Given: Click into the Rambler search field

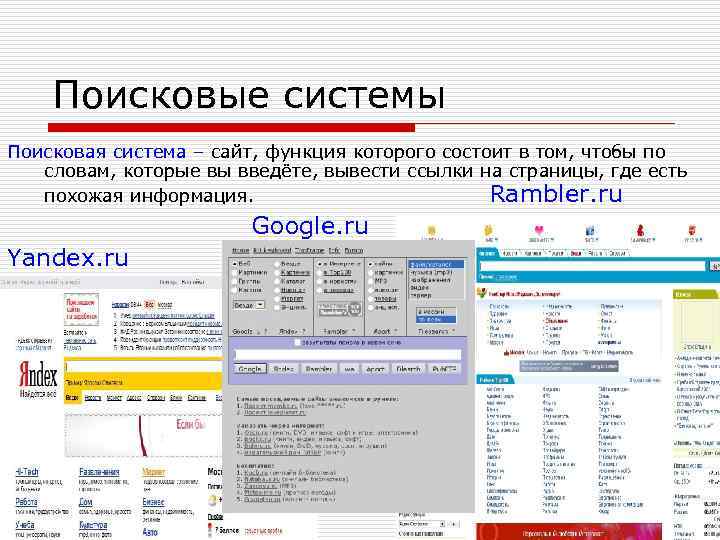Looking at the screenshot, I should (x=592, y=265).
